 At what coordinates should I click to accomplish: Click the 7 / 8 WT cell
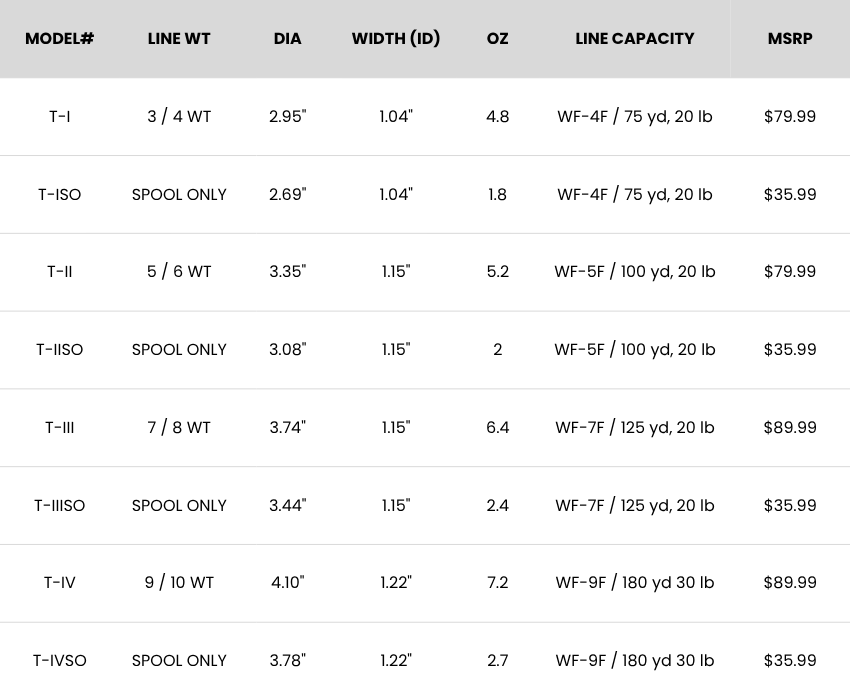point(179,427)
